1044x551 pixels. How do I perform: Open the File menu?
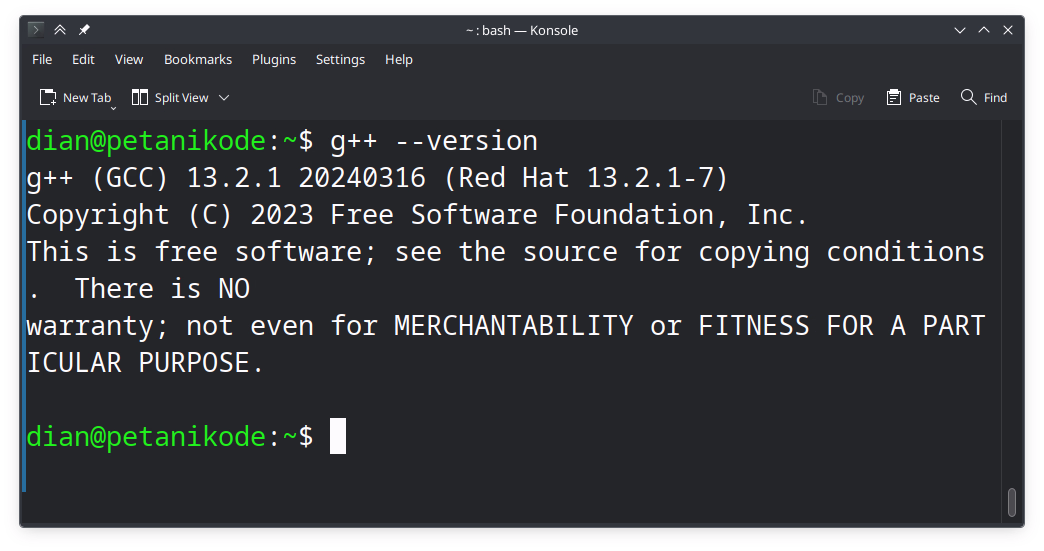tap(42, 59)
